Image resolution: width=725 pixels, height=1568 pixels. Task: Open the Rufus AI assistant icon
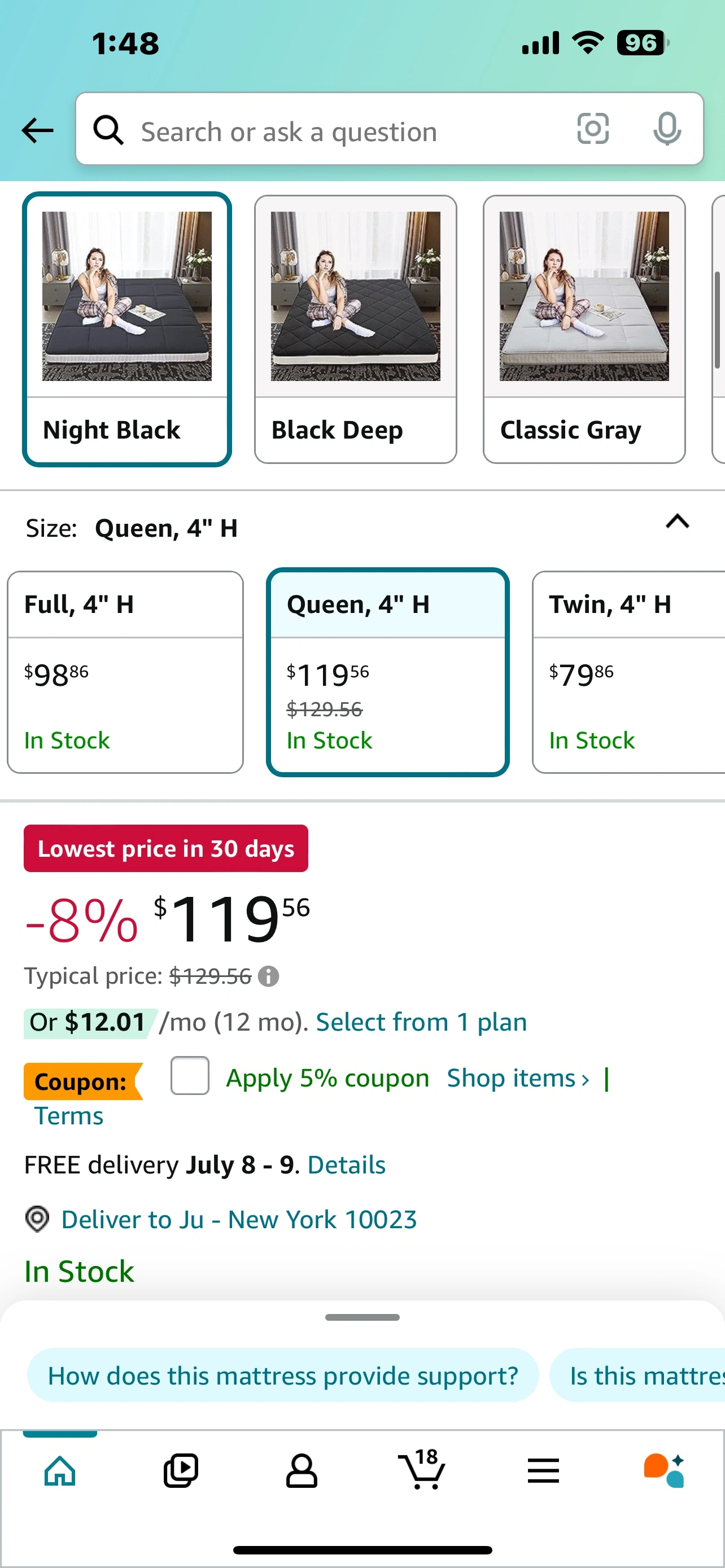663,1470
